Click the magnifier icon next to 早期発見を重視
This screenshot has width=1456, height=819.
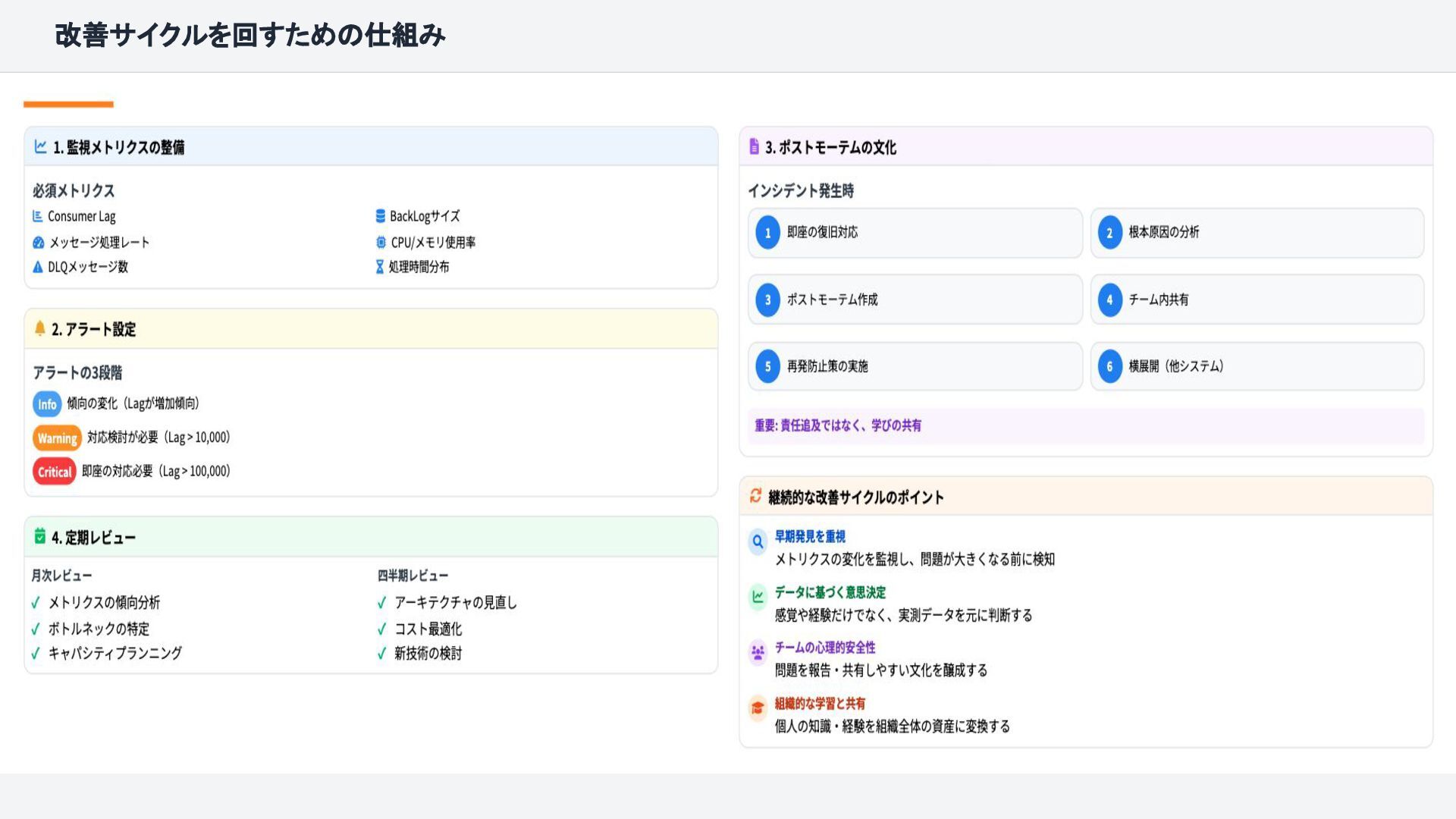pos(757,542)
